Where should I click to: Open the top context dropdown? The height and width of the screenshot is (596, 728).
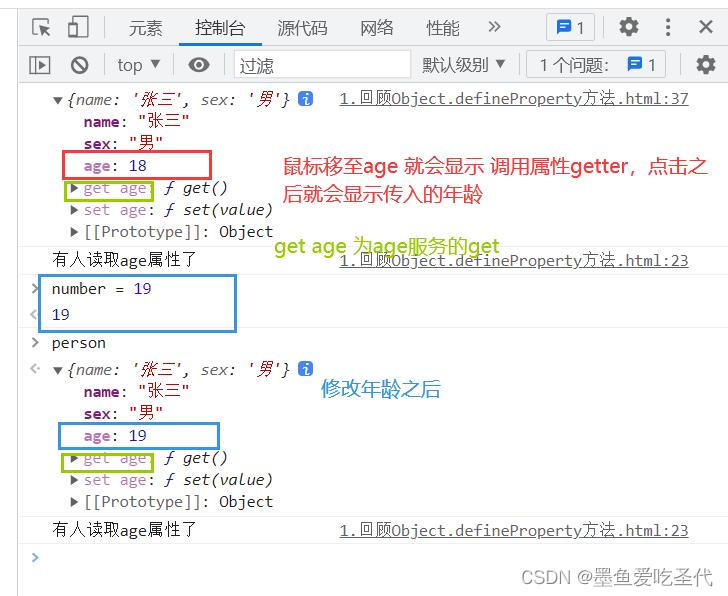tap(138, 65)
